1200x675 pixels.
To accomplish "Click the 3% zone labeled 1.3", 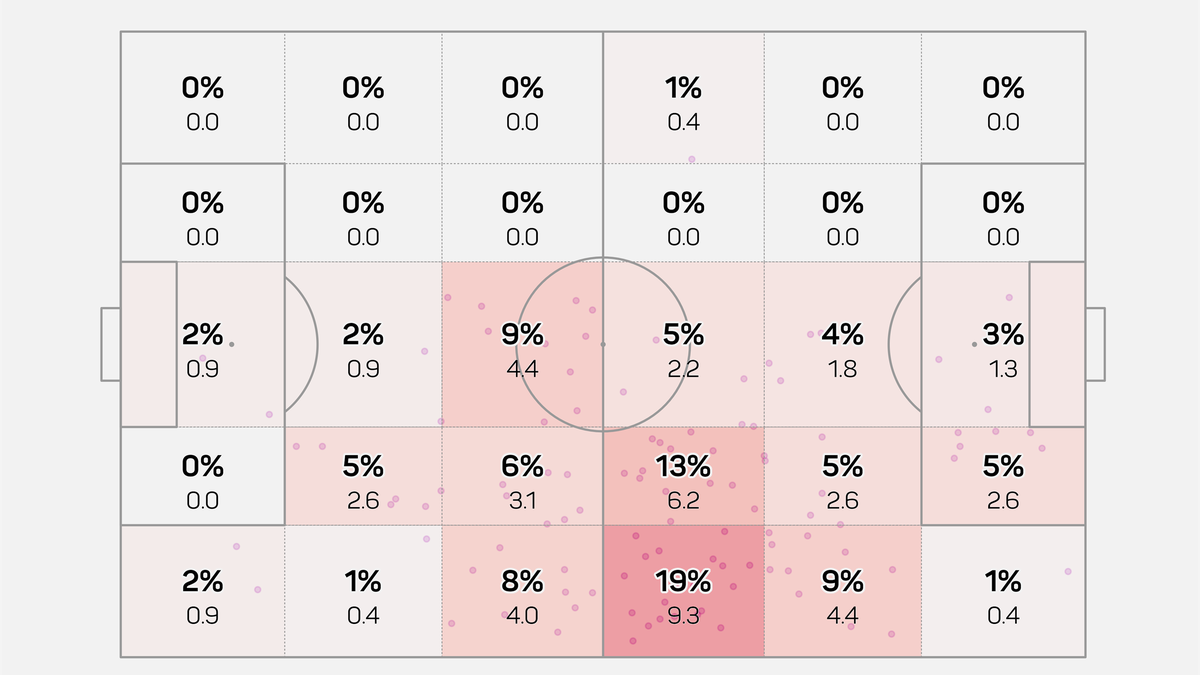I will tap(1003, 344).
